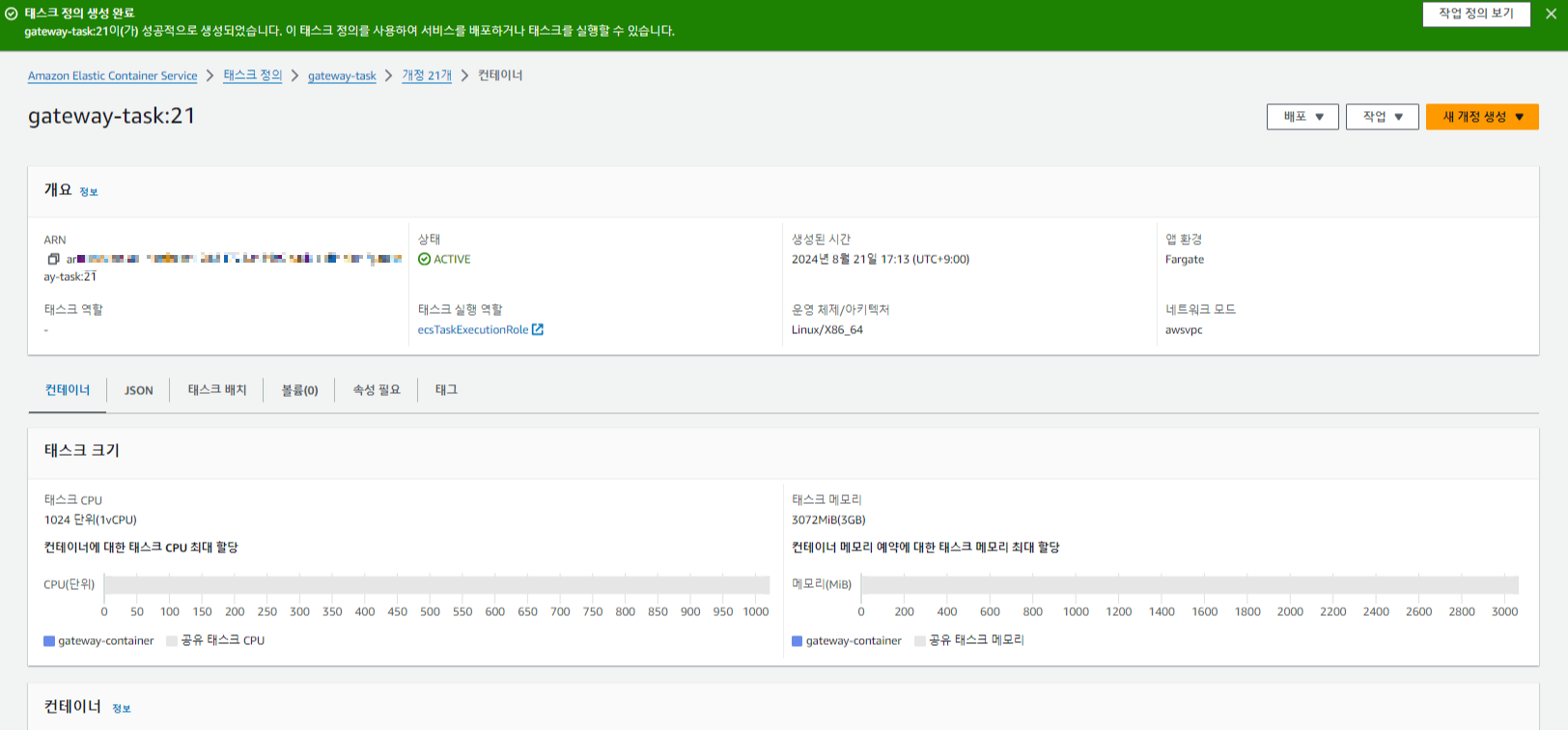Switch to the JSON tab
Image resolution: width=1568 pixels, height=730 pixels.
[139, 390]
